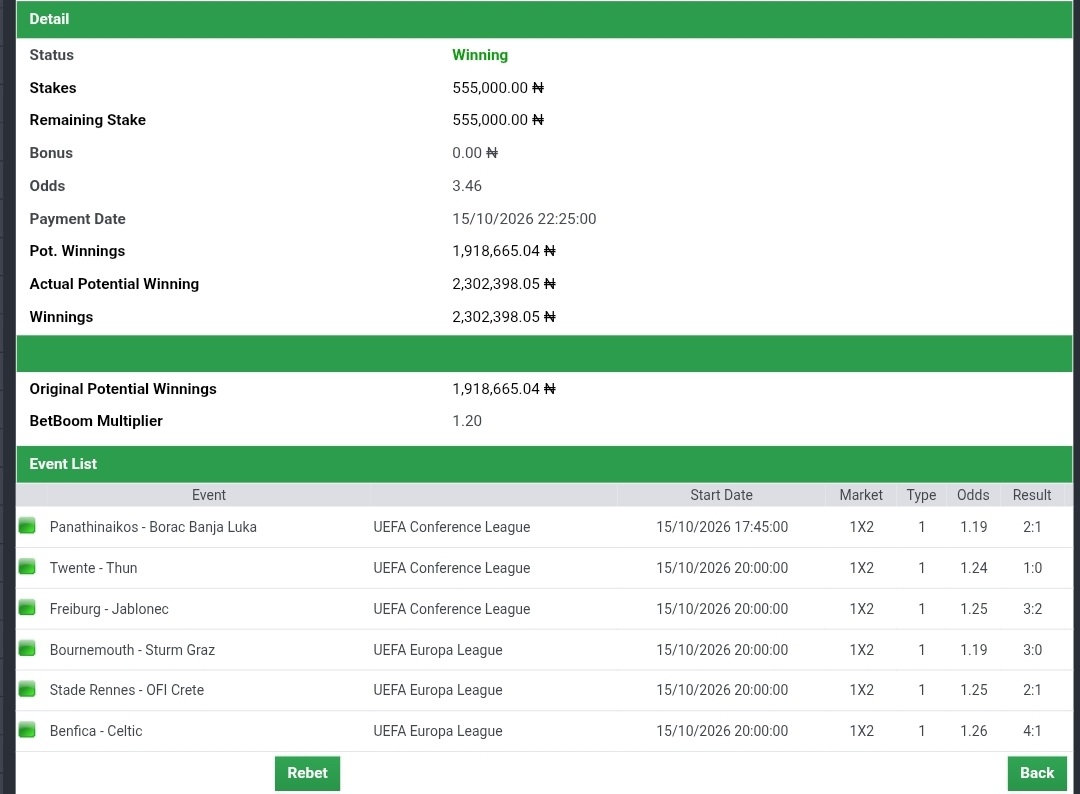Go back using the Back button

click(1037, 773)
